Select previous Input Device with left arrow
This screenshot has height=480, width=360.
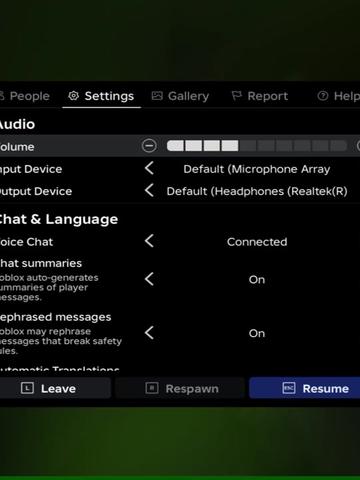149,168
